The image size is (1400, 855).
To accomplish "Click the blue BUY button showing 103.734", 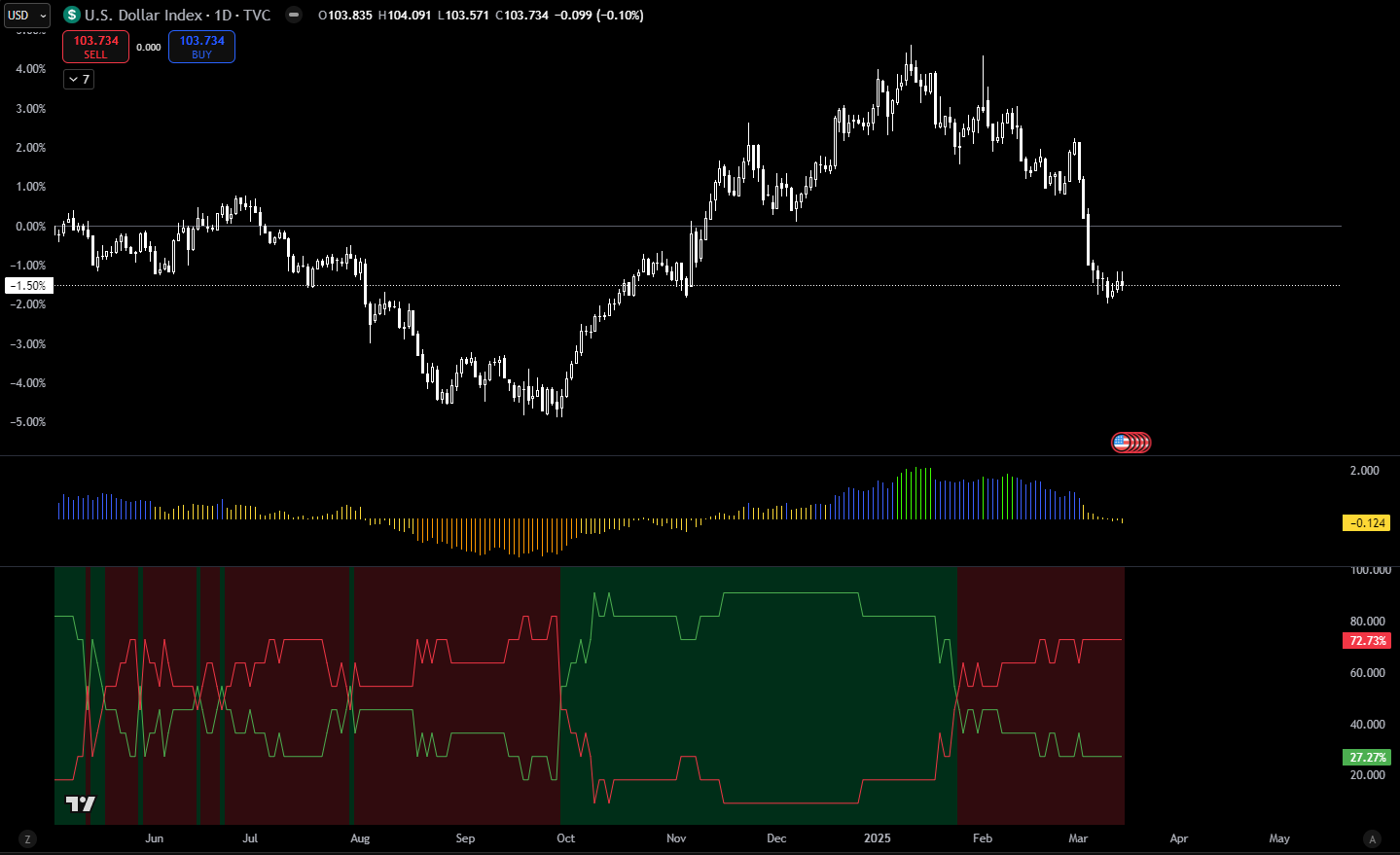I will (x=201, y=46).
